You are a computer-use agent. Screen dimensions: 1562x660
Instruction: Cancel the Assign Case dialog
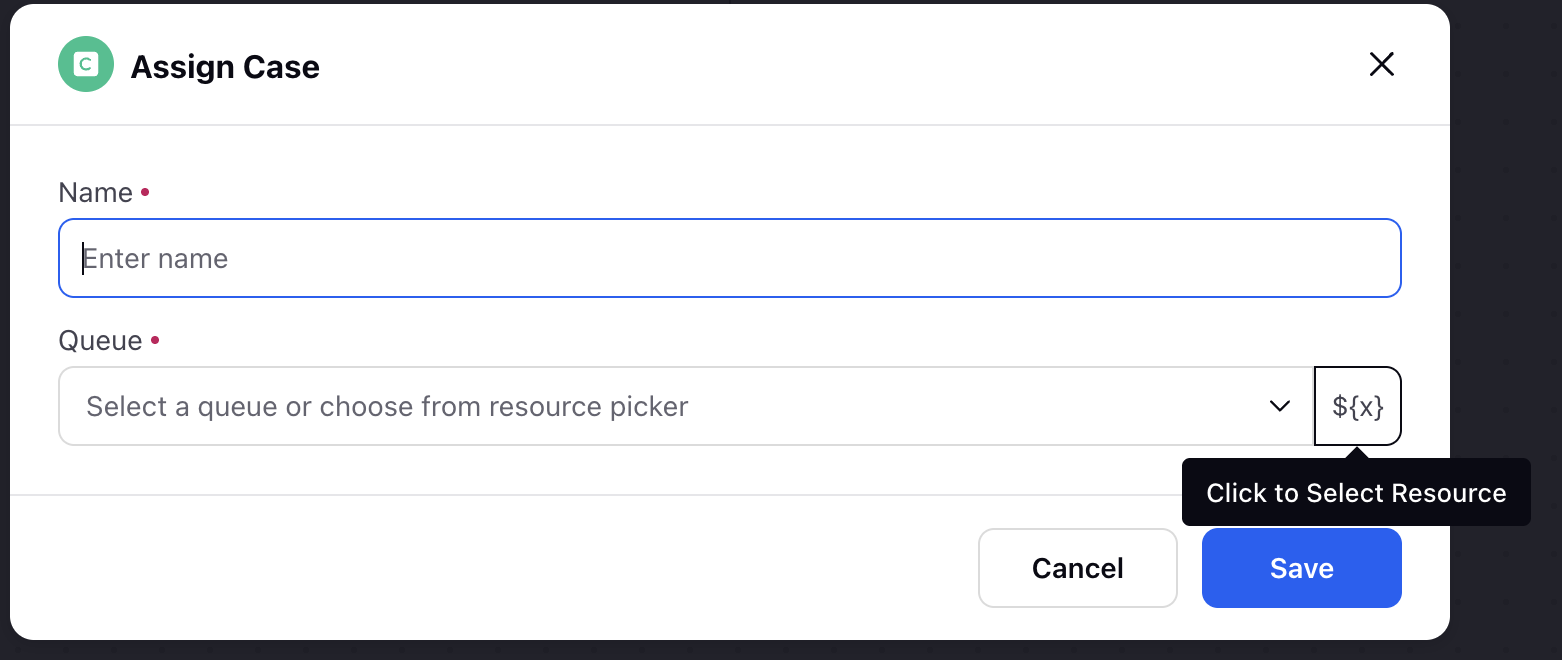tap(1078, 568)
